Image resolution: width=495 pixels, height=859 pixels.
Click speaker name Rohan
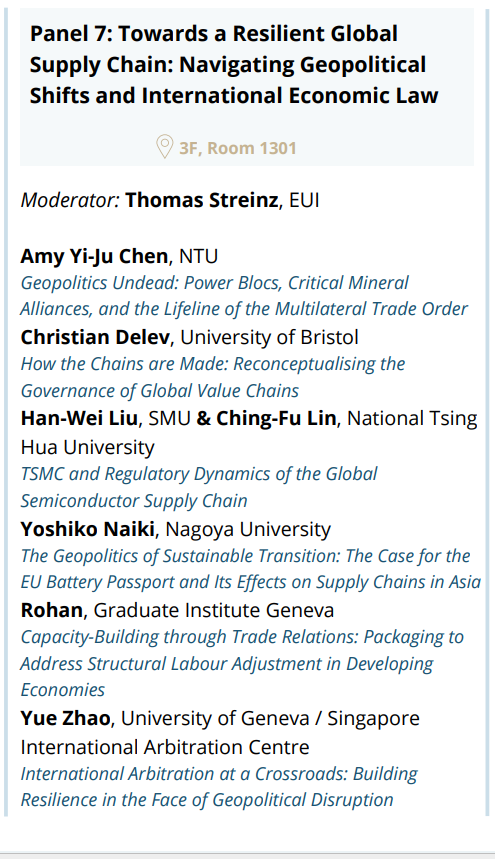51,610
